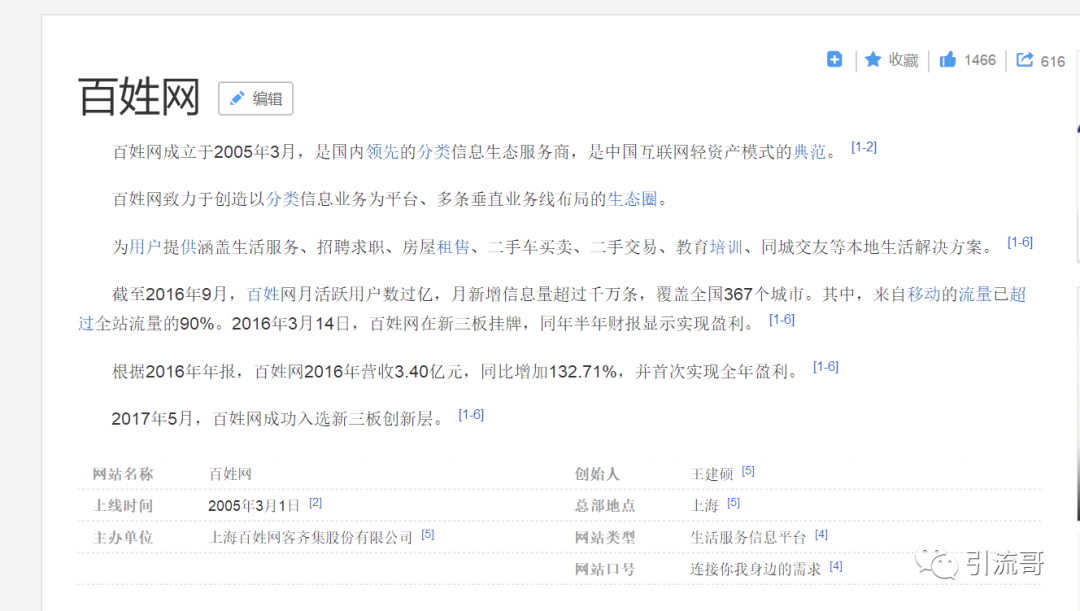Follow the 生态圈 link
This screenshot has width=1080, height=611.
tap(632, 199)
